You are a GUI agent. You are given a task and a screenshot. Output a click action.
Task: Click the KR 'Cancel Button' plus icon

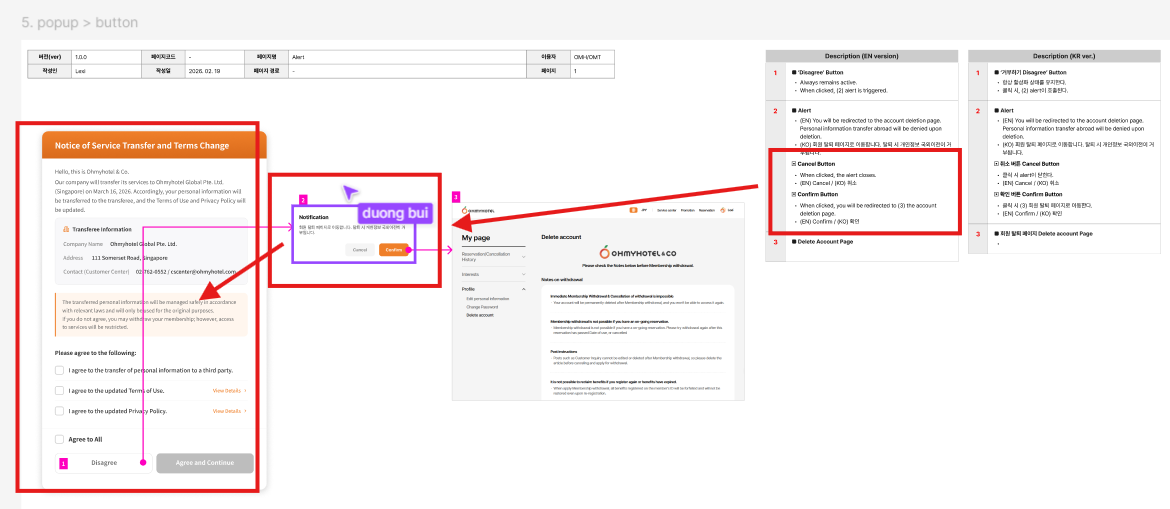pyautogui.click(x=997, y=163)
